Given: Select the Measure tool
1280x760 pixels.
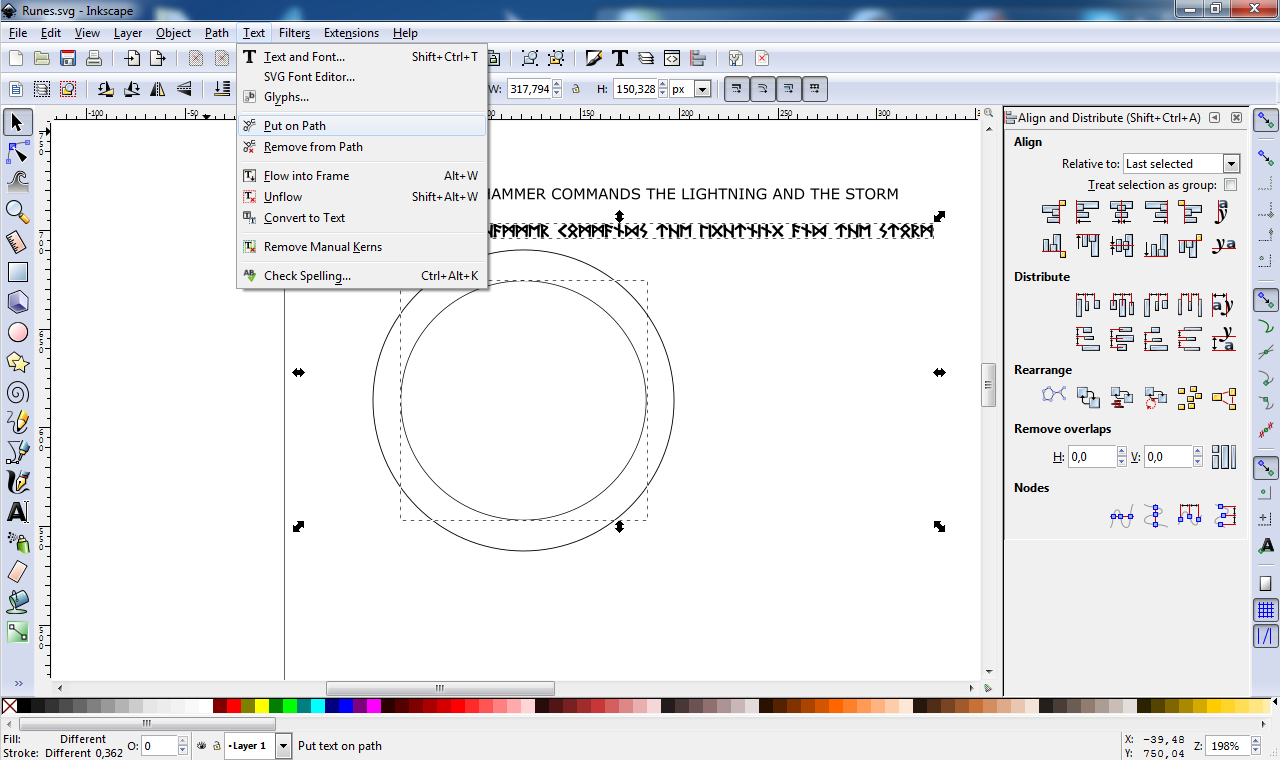Looking at the screenshot, I should [17, 242].
